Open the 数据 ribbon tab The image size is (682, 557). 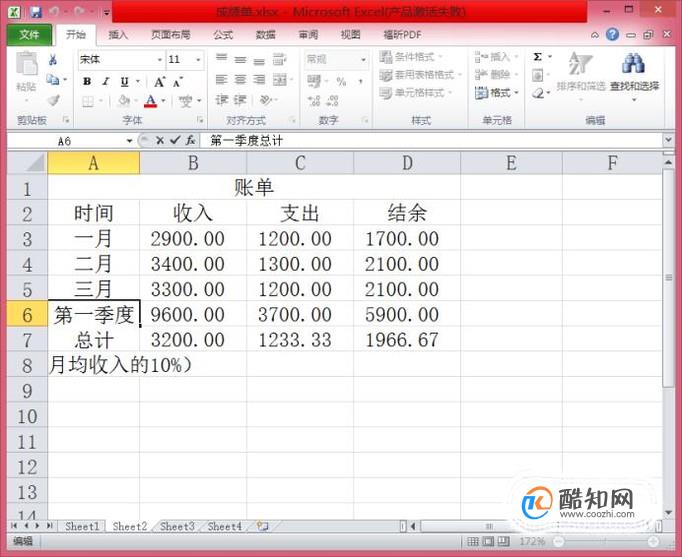tap(265, 35)
